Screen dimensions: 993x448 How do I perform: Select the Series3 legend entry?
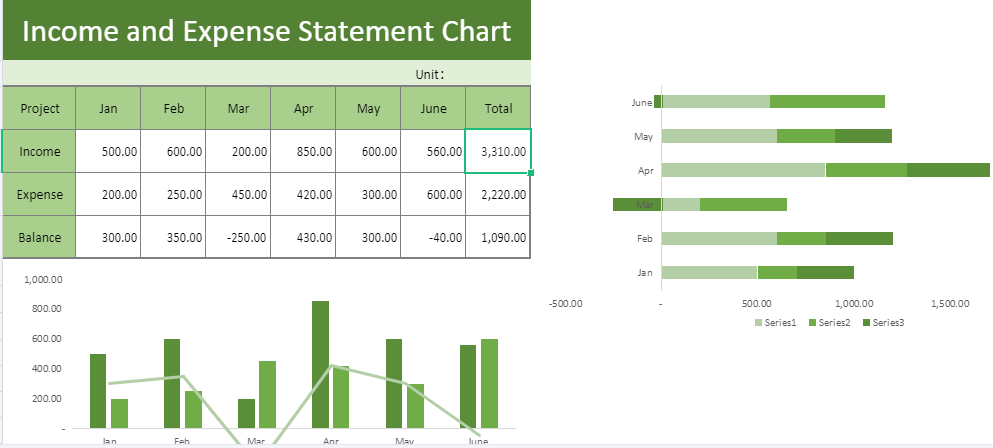coord(883,323)
